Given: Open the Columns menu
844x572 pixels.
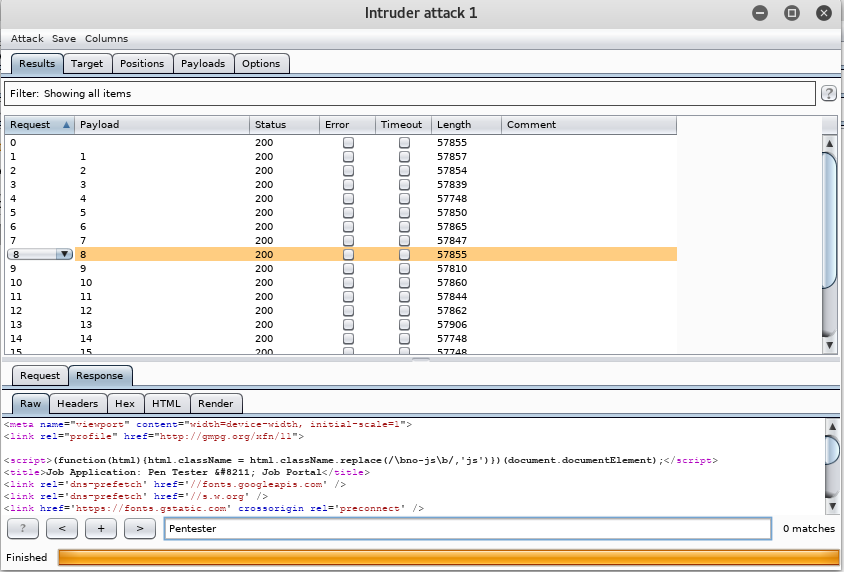Looking at the screenshot, I should tap(106, 38).
